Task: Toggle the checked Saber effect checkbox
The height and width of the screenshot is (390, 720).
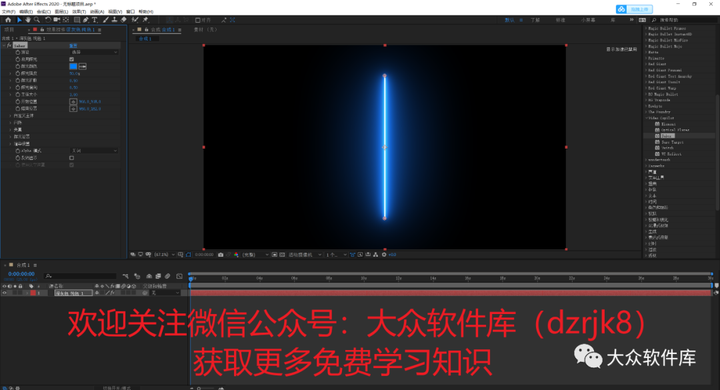Action: [x=72, y=59]
